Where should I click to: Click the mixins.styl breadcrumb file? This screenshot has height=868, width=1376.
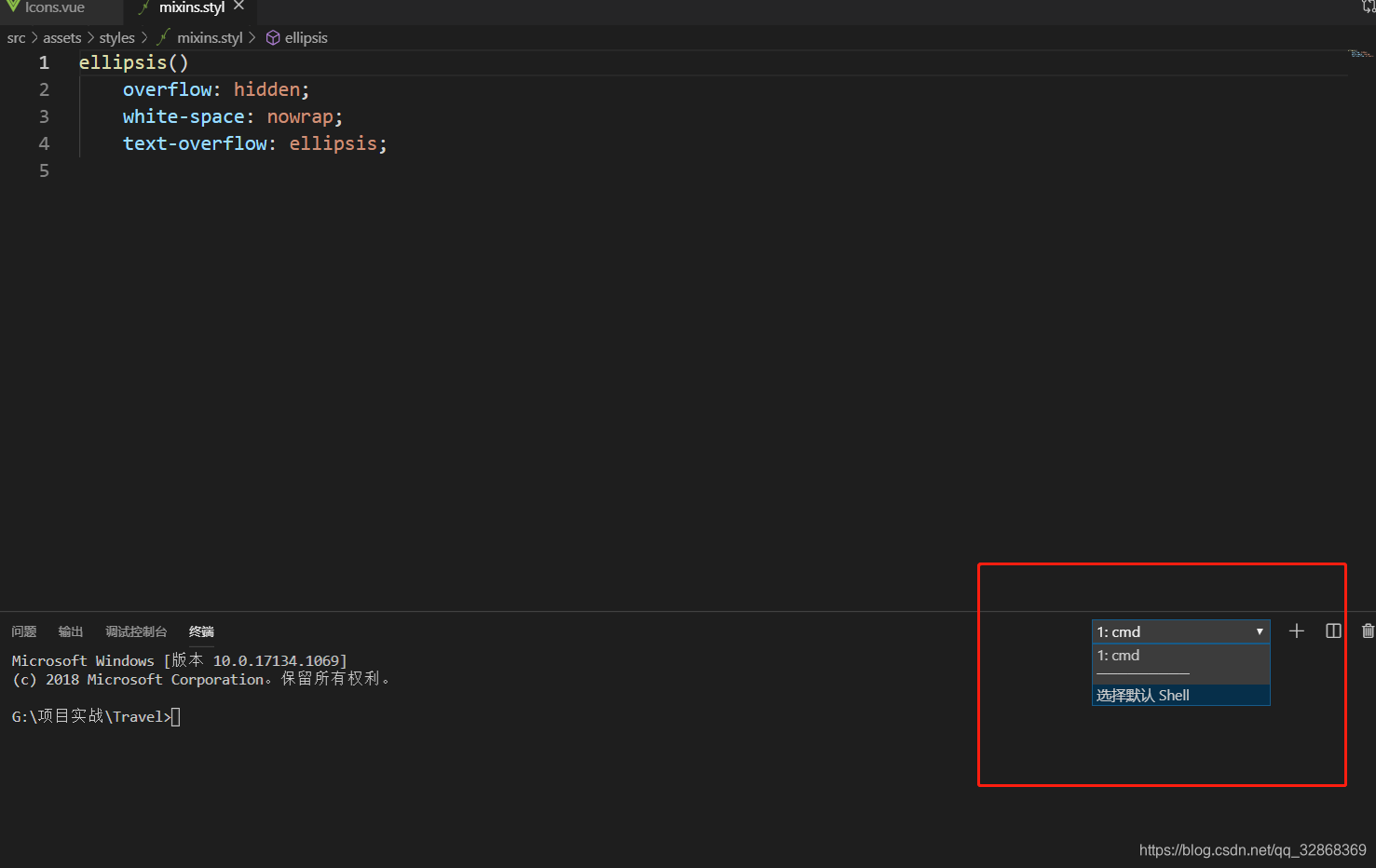[x=210, y=38]
